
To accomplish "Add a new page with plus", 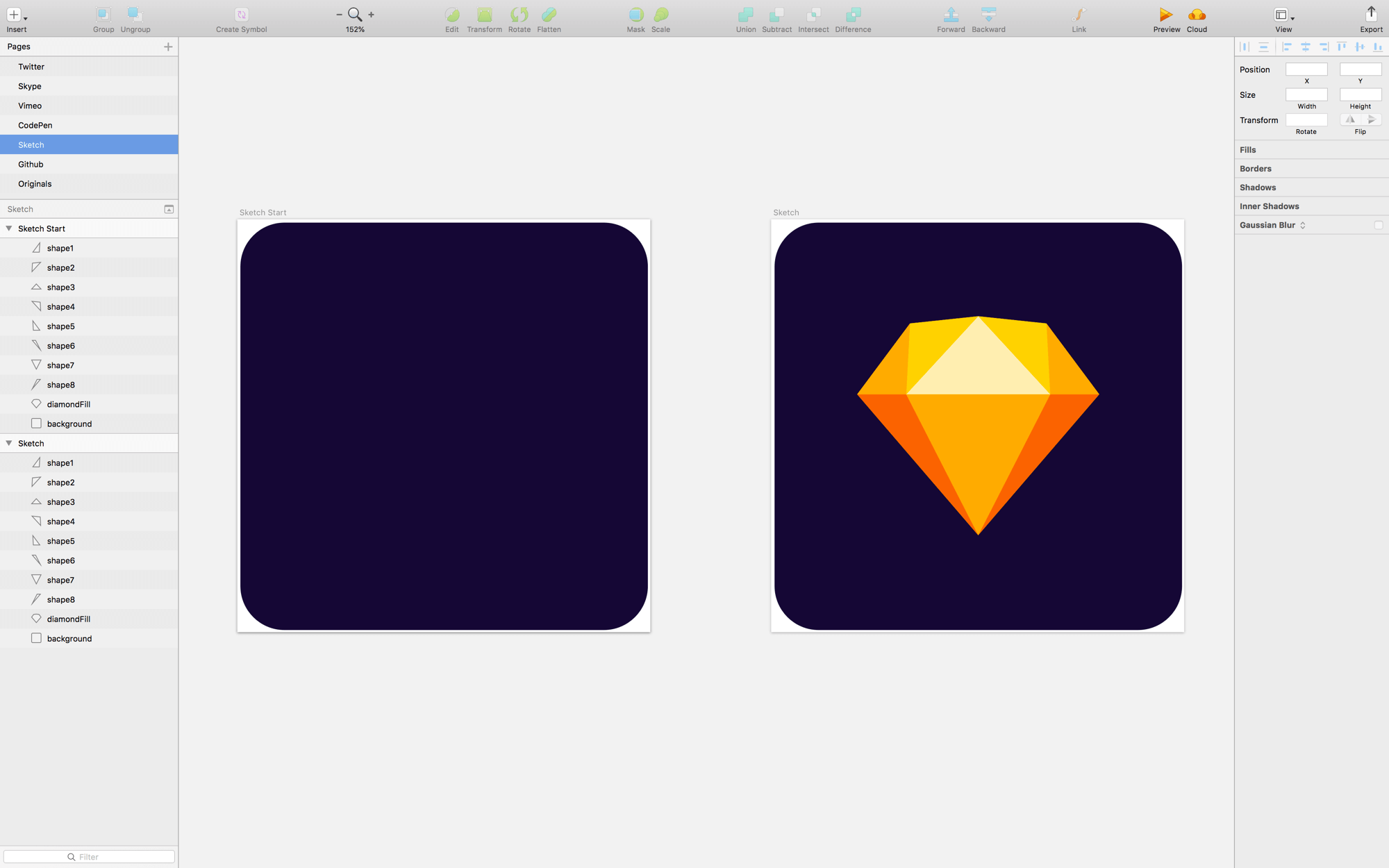I will tap(168, 47).
